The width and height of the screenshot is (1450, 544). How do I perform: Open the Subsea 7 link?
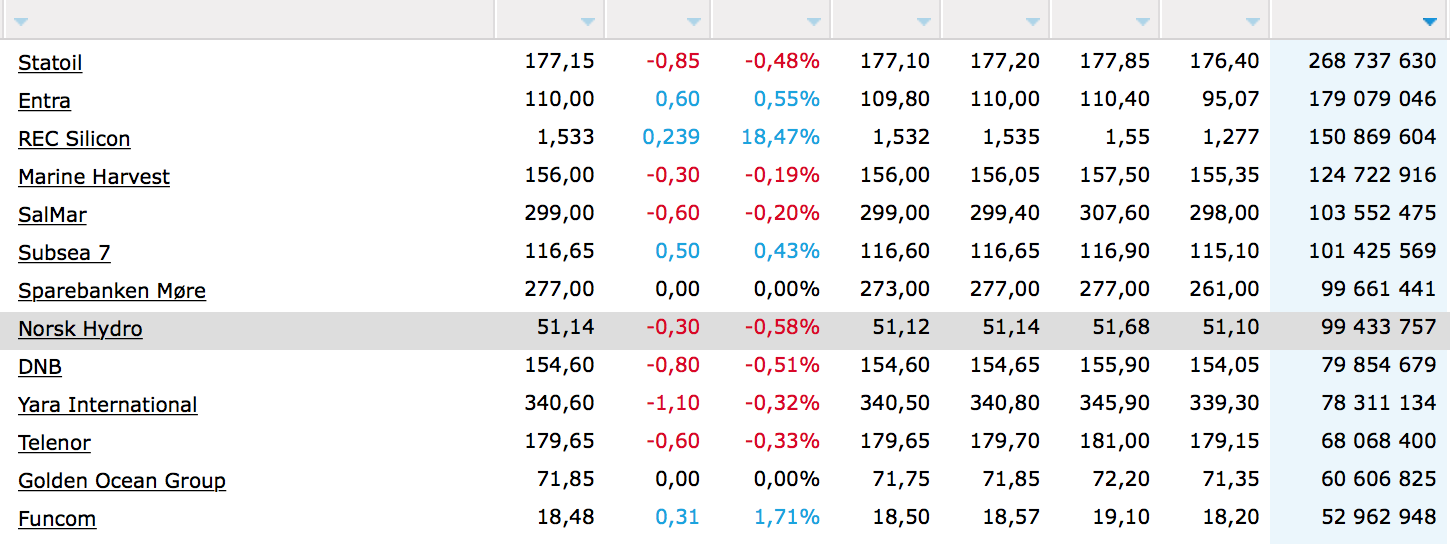click(x=64, y=252)
